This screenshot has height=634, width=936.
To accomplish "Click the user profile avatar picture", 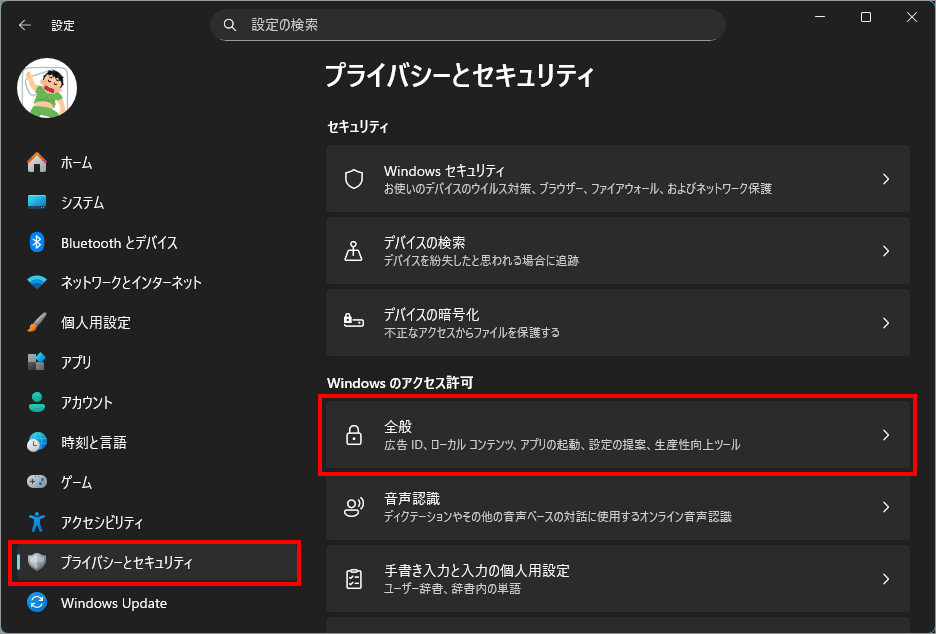I will coord(47,87).
